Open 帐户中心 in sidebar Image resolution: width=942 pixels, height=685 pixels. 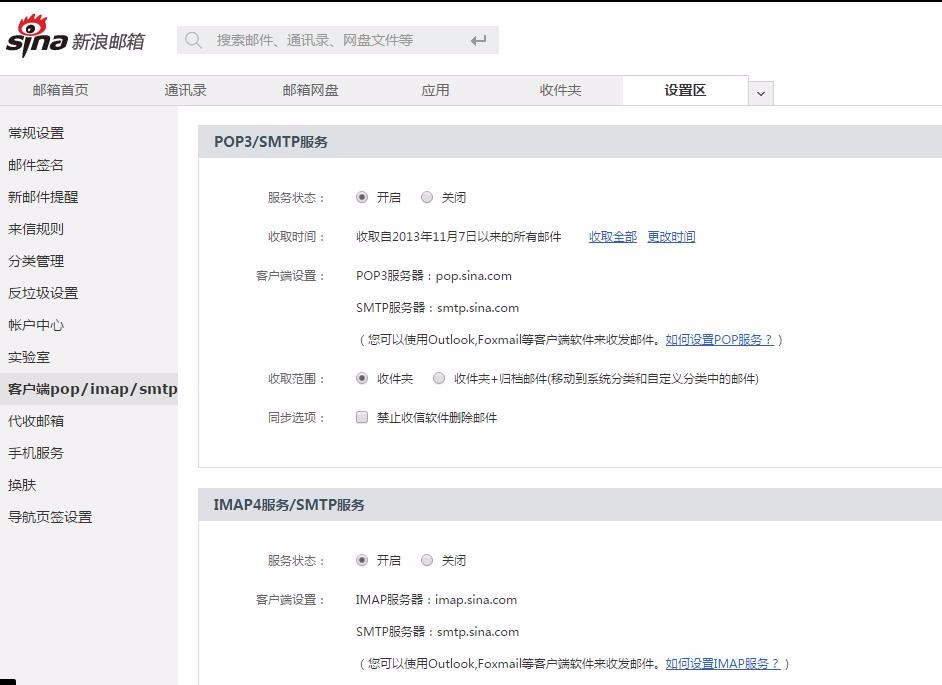click(x=36, y=324)
